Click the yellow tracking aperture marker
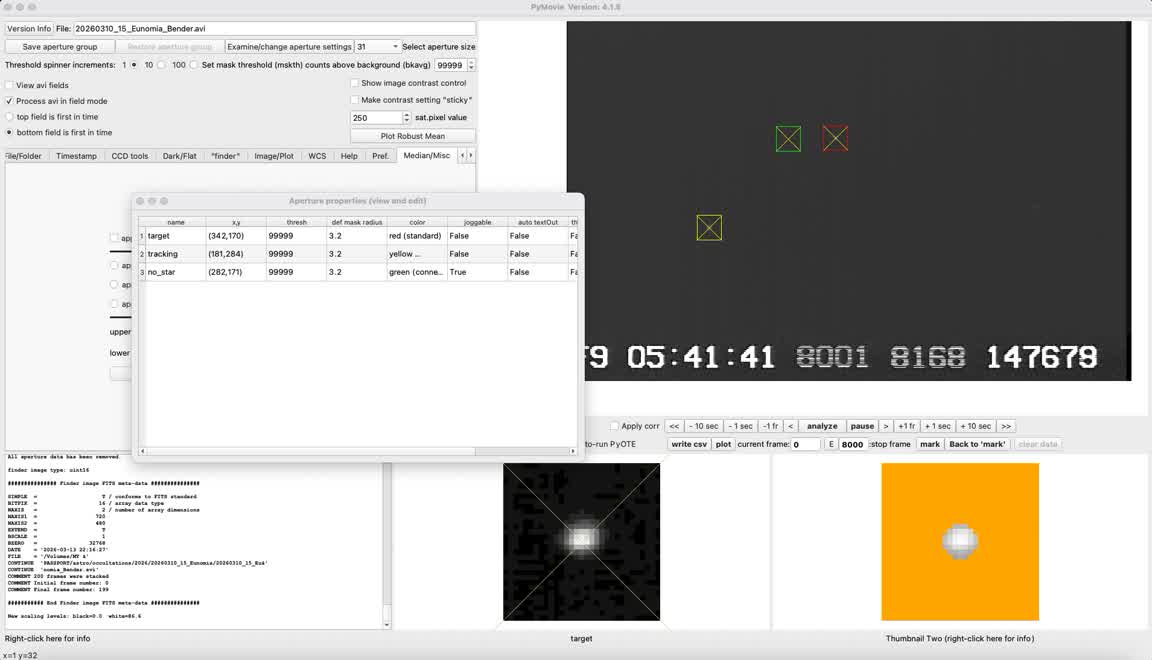Viewport: 1152px width, 660px height. [x=709, y=228]
